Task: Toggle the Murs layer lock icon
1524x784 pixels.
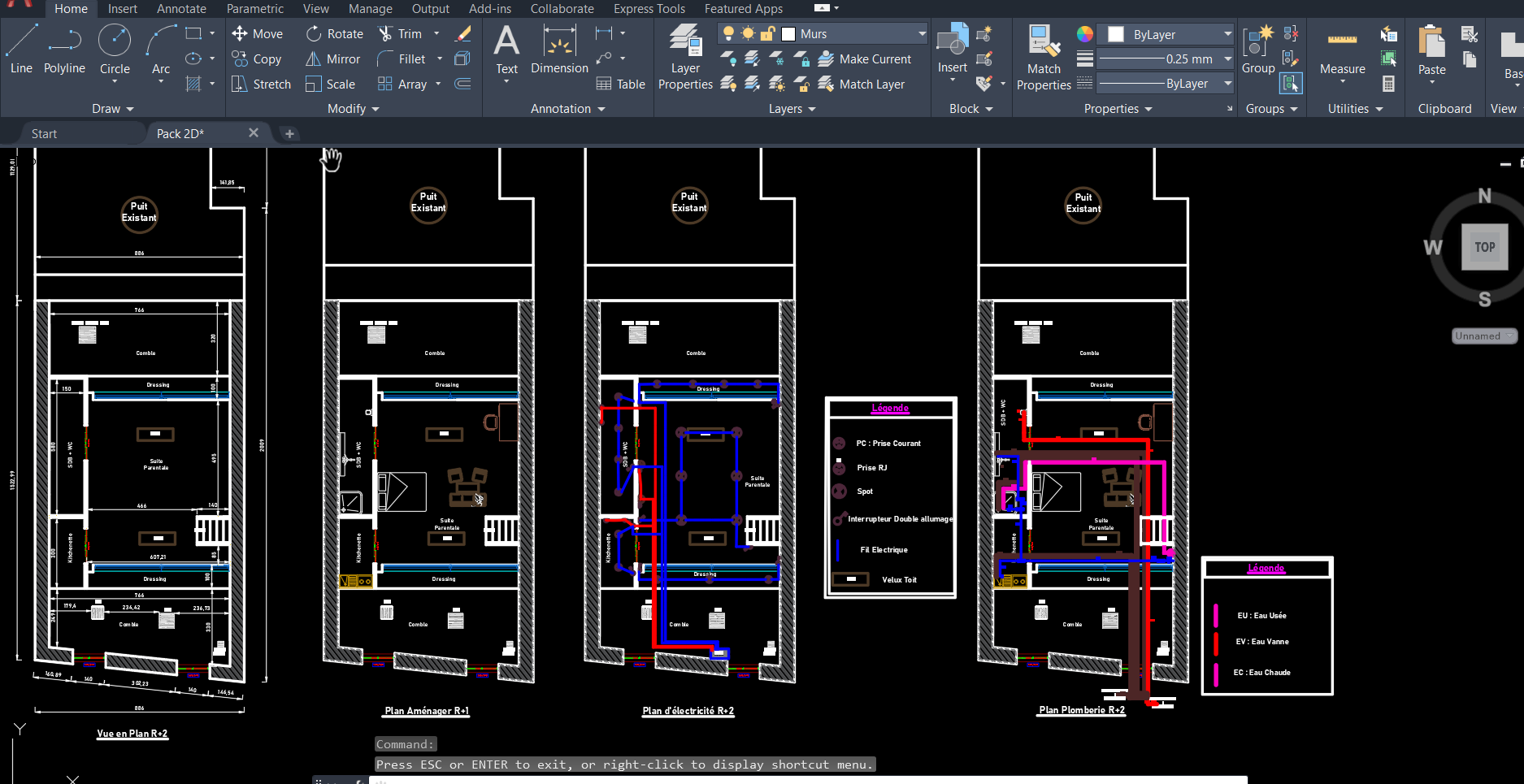Action: click(767, 33)
